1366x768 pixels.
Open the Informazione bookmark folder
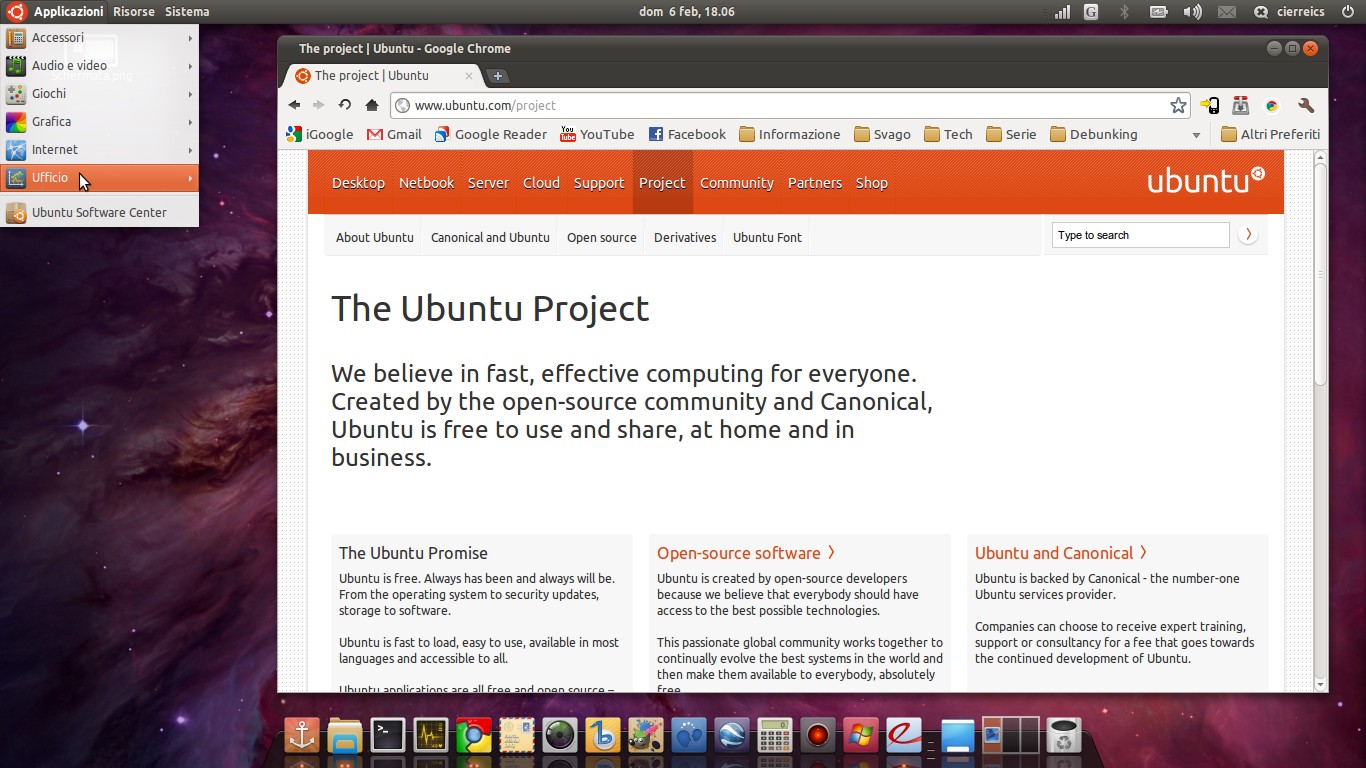tap(790, 134)
